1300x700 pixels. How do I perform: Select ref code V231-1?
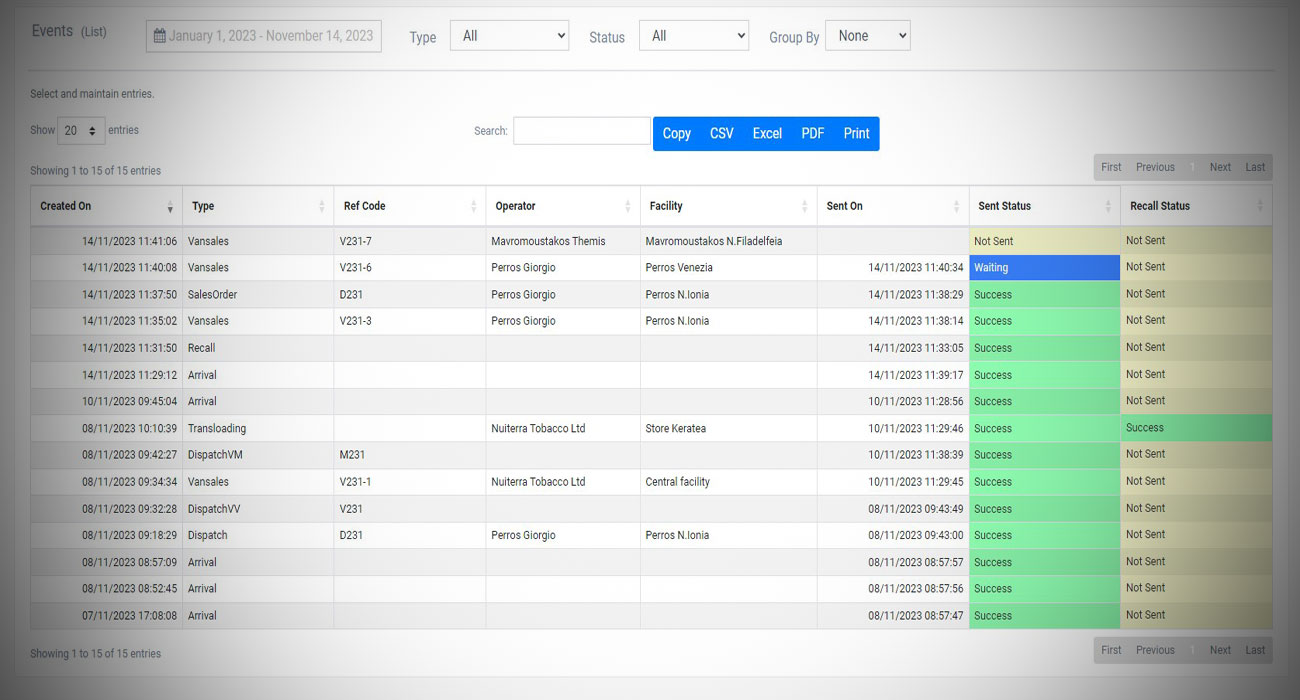[356, 482]
